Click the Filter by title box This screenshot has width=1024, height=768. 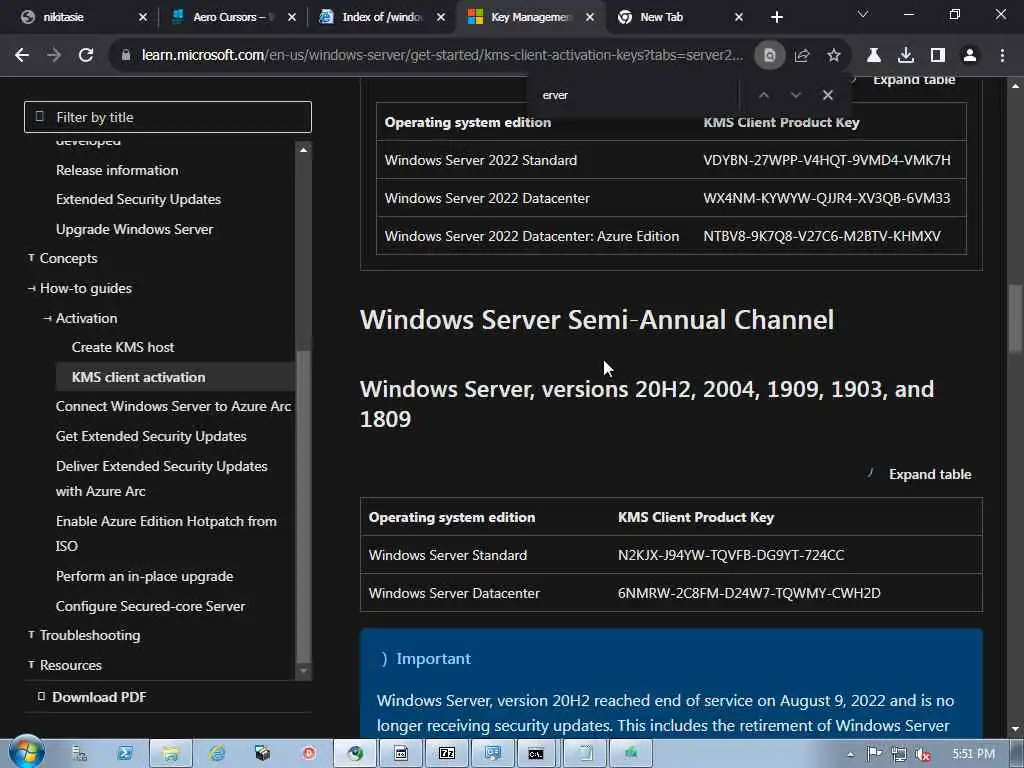[168, 117]
